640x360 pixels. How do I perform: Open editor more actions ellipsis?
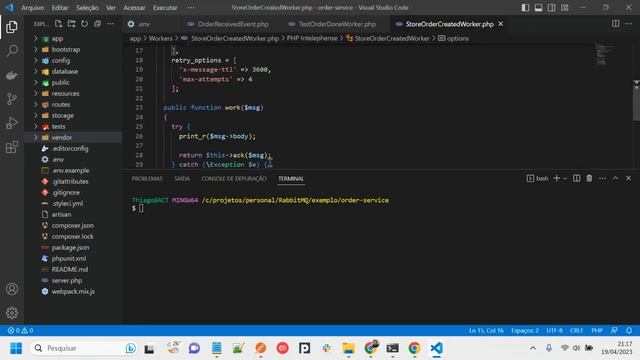pyautogui.click(x=629, y=24)
